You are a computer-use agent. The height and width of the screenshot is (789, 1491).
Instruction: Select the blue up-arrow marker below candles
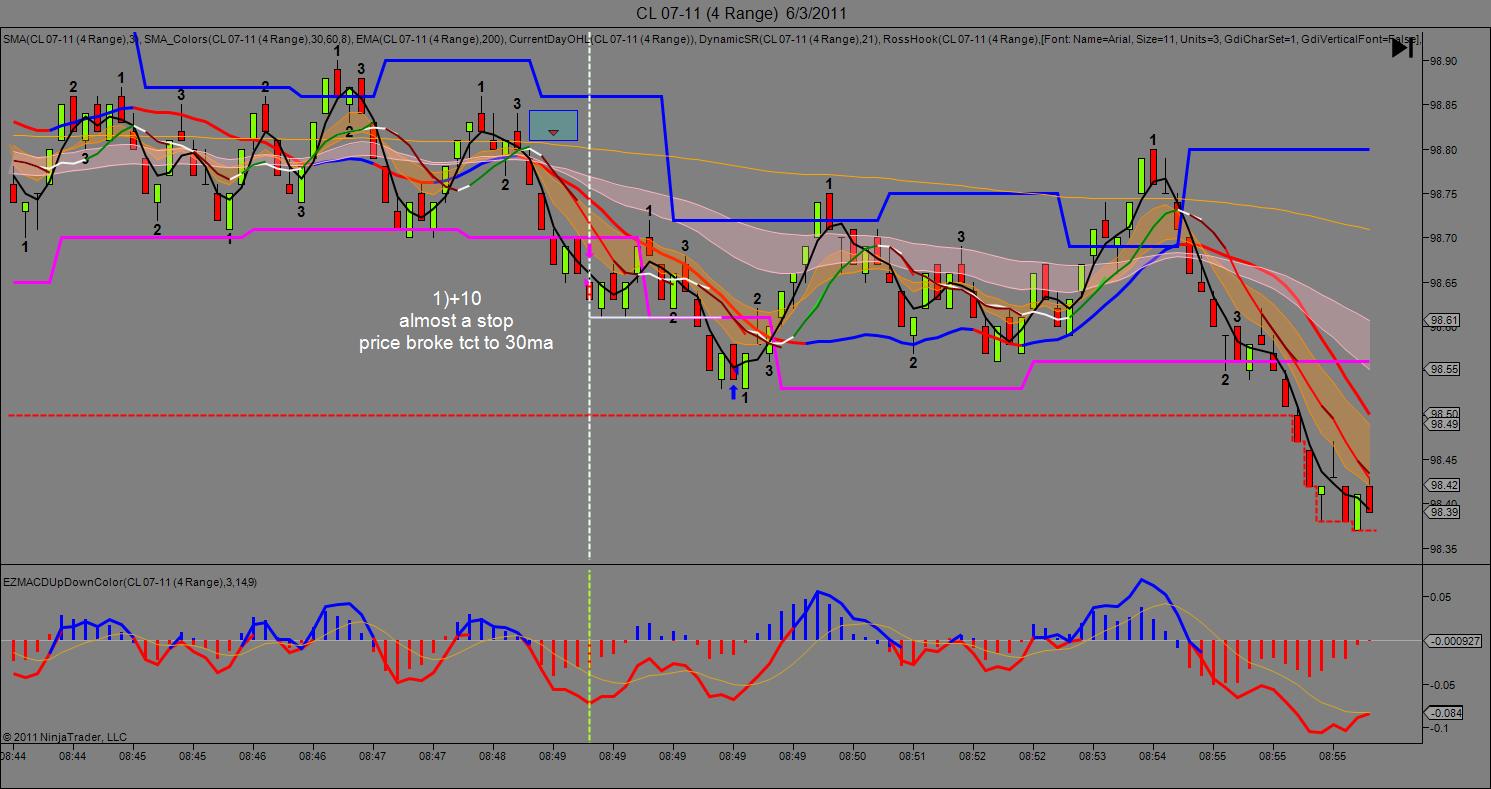pos(733,392)
